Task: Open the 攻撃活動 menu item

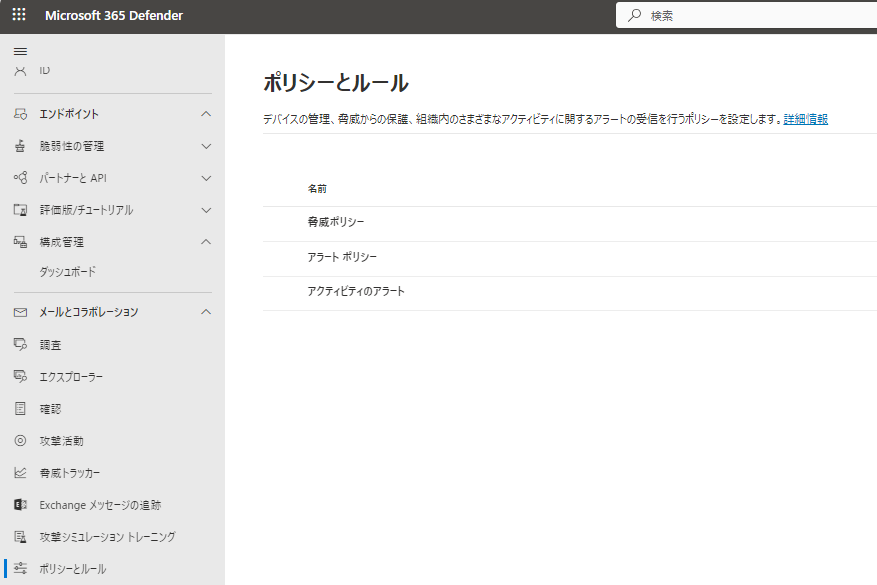Action: (62, 441)
